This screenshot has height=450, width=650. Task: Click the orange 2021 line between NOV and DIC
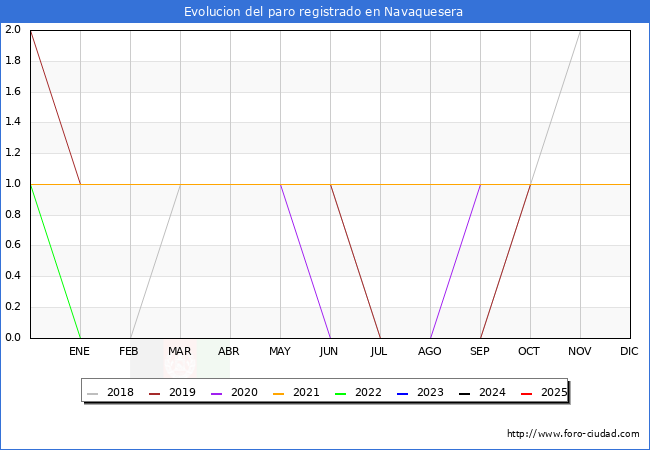605,184
